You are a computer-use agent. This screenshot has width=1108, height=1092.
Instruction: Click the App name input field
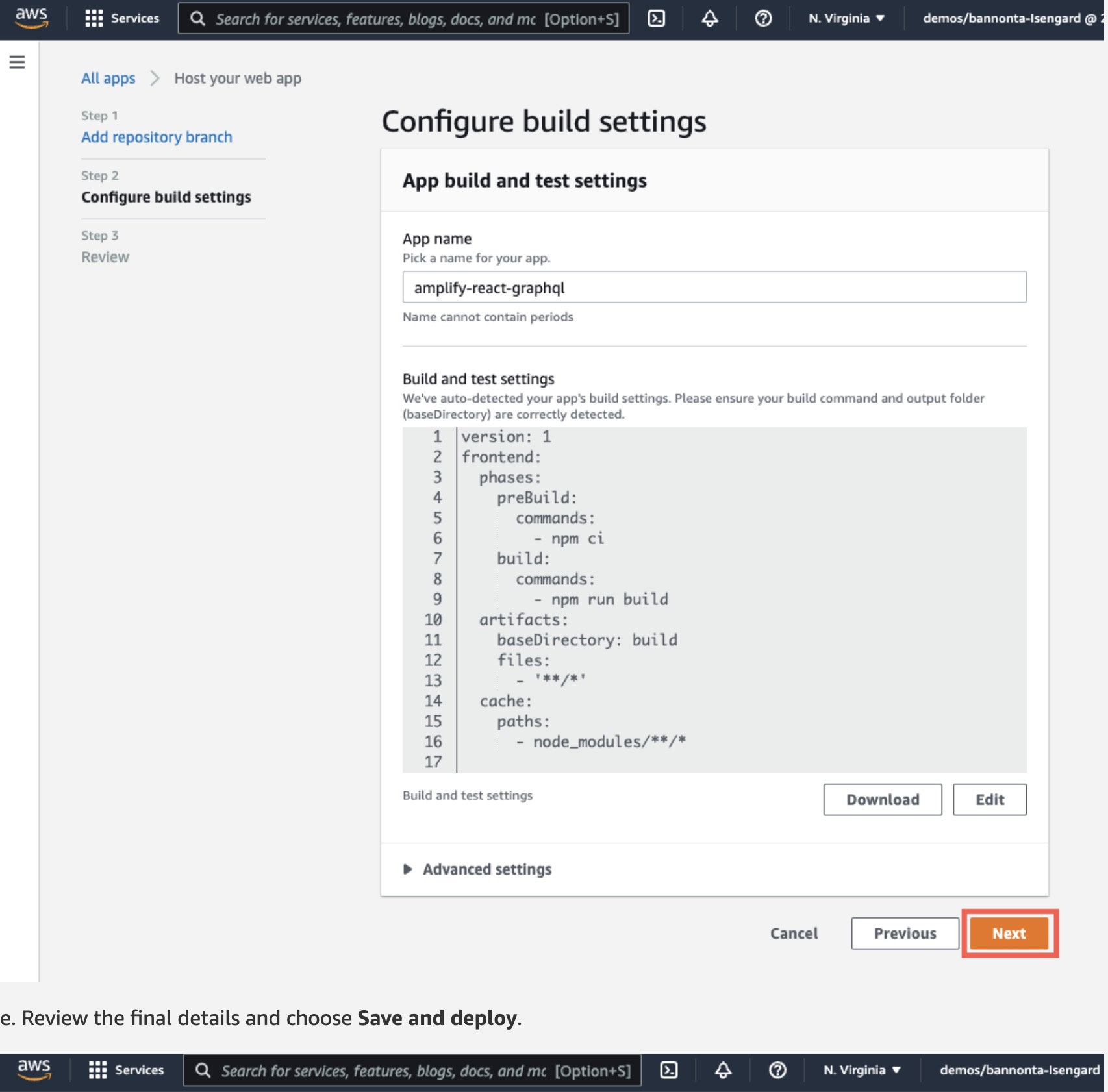tap(714, 288)
